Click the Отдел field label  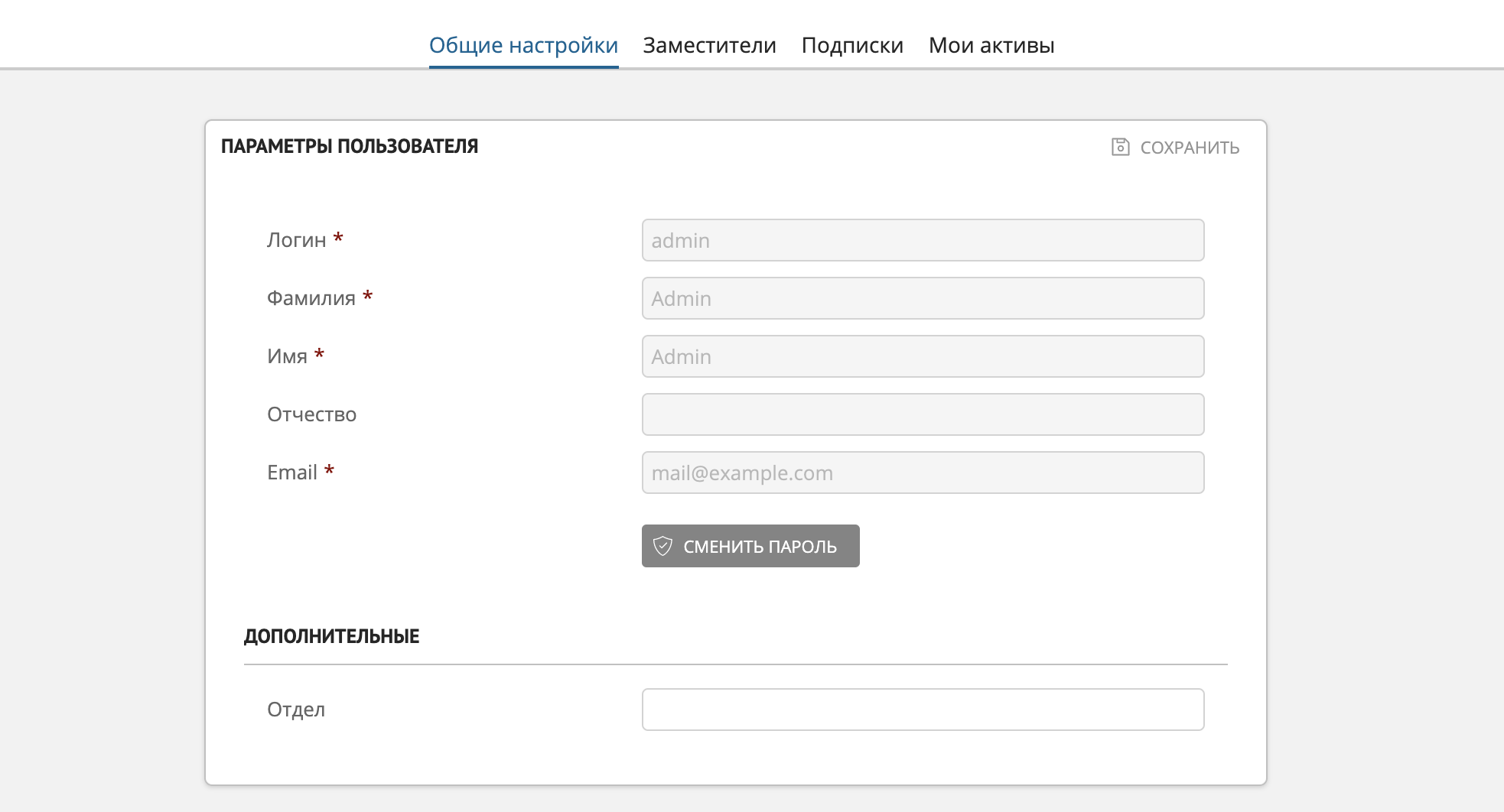click(x=295, y=710)
